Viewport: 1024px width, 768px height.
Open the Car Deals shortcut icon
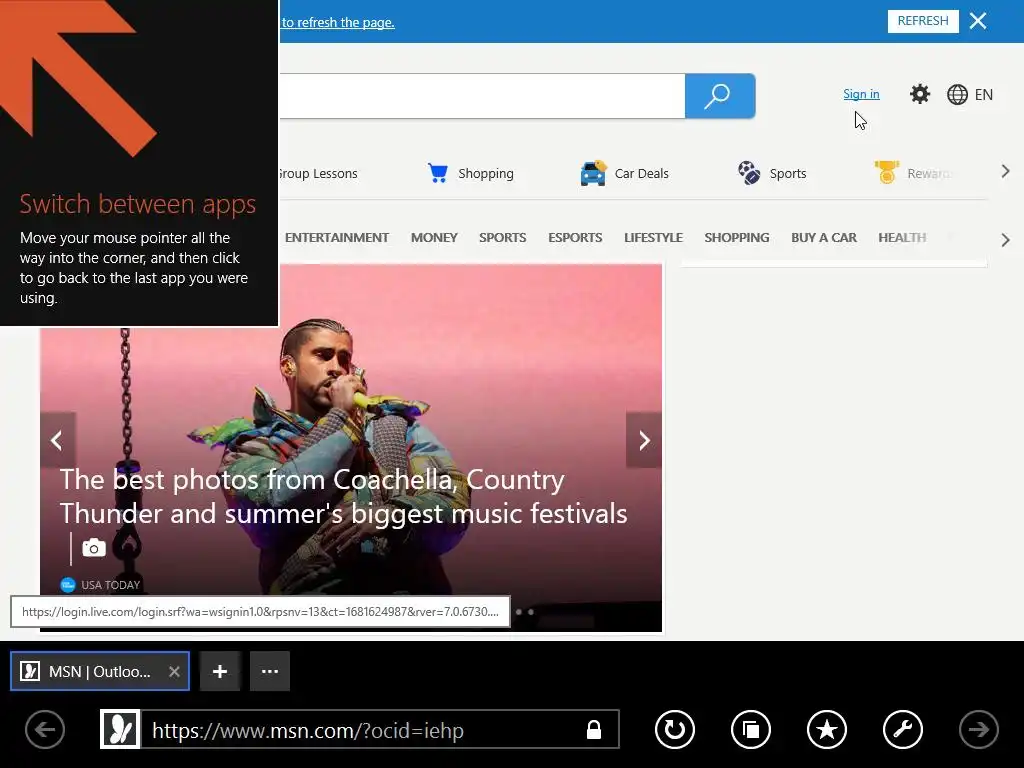[624, 173]
